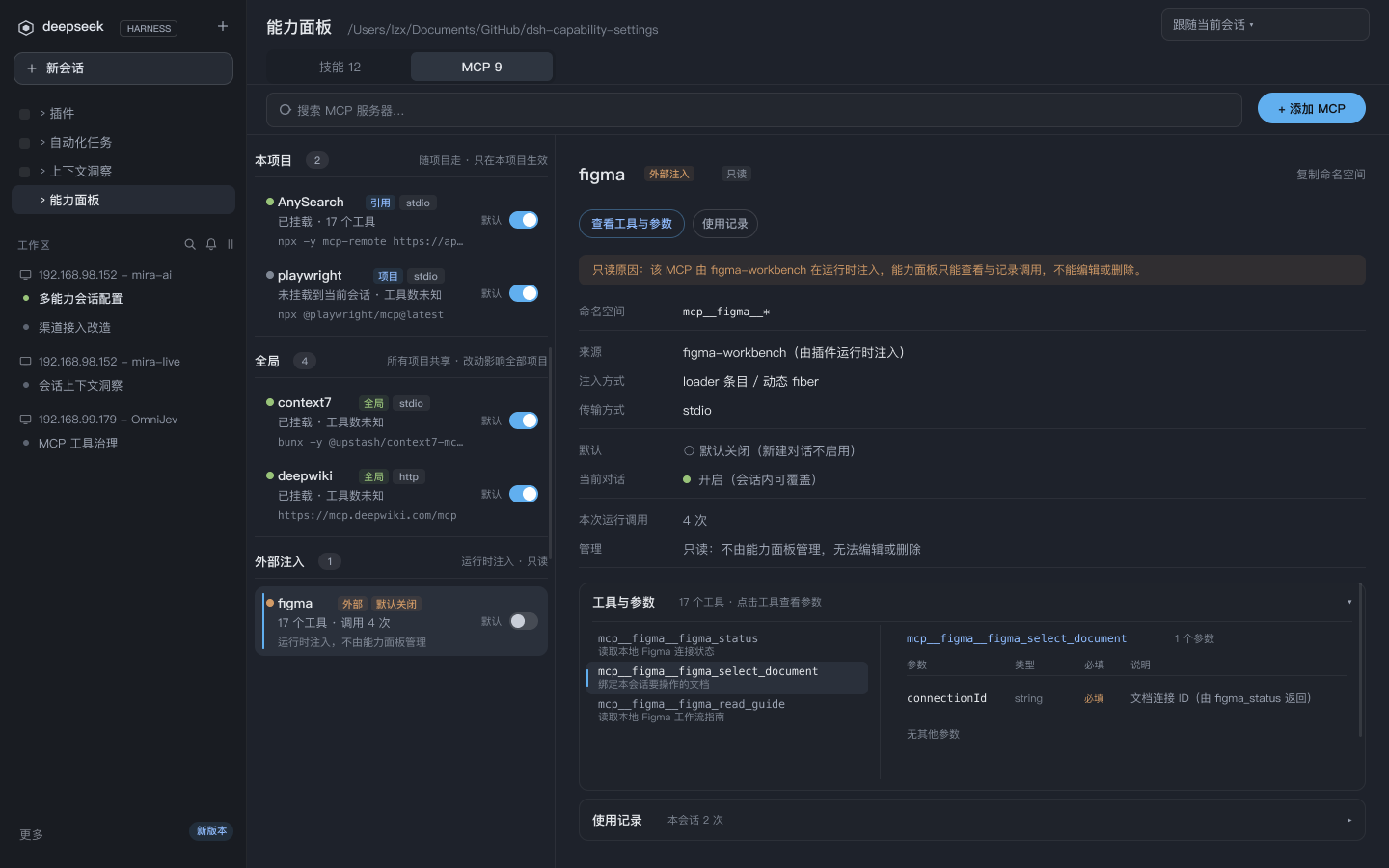Click the square icon beside 上下文洞察
The image size is (1389, 868).
(25, 172)
